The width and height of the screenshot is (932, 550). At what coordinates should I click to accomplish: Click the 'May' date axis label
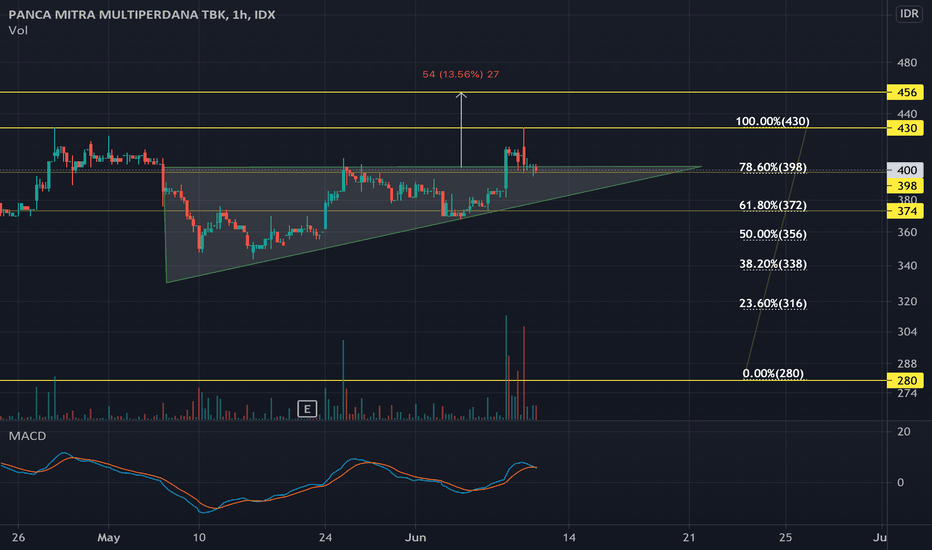click(x=109, y=538)
